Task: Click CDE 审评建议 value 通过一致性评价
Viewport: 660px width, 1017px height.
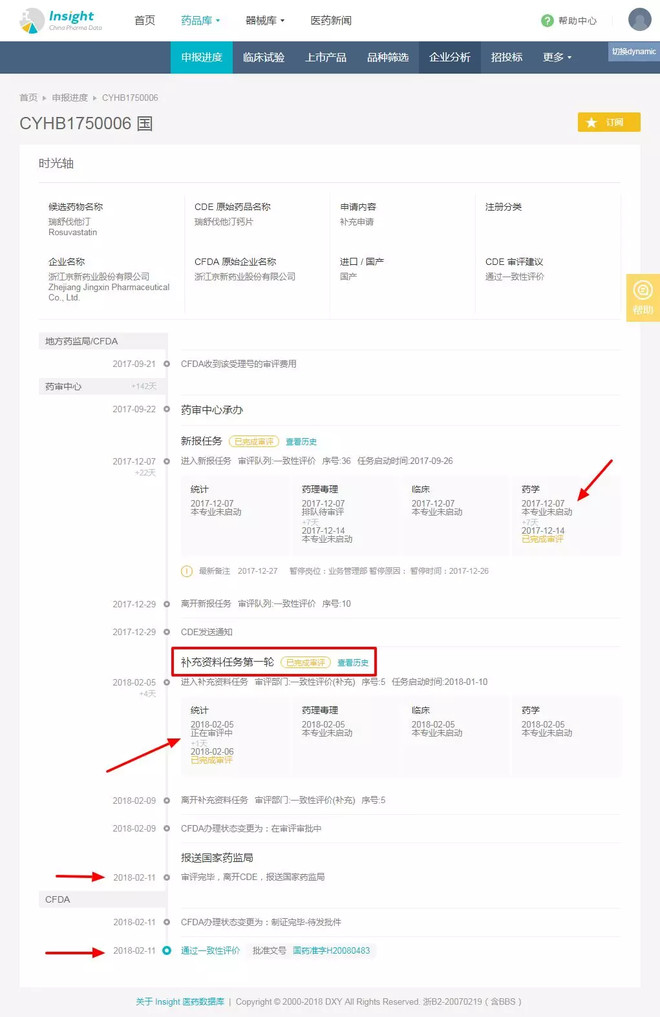Action: coord(515,276)
